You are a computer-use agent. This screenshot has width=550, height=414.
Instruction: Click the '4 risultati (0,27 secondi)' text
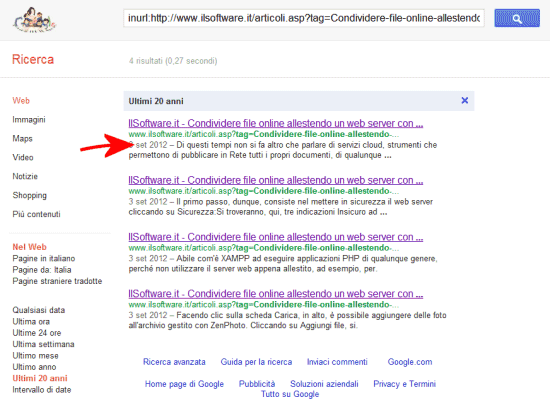(x=173, y=61)
